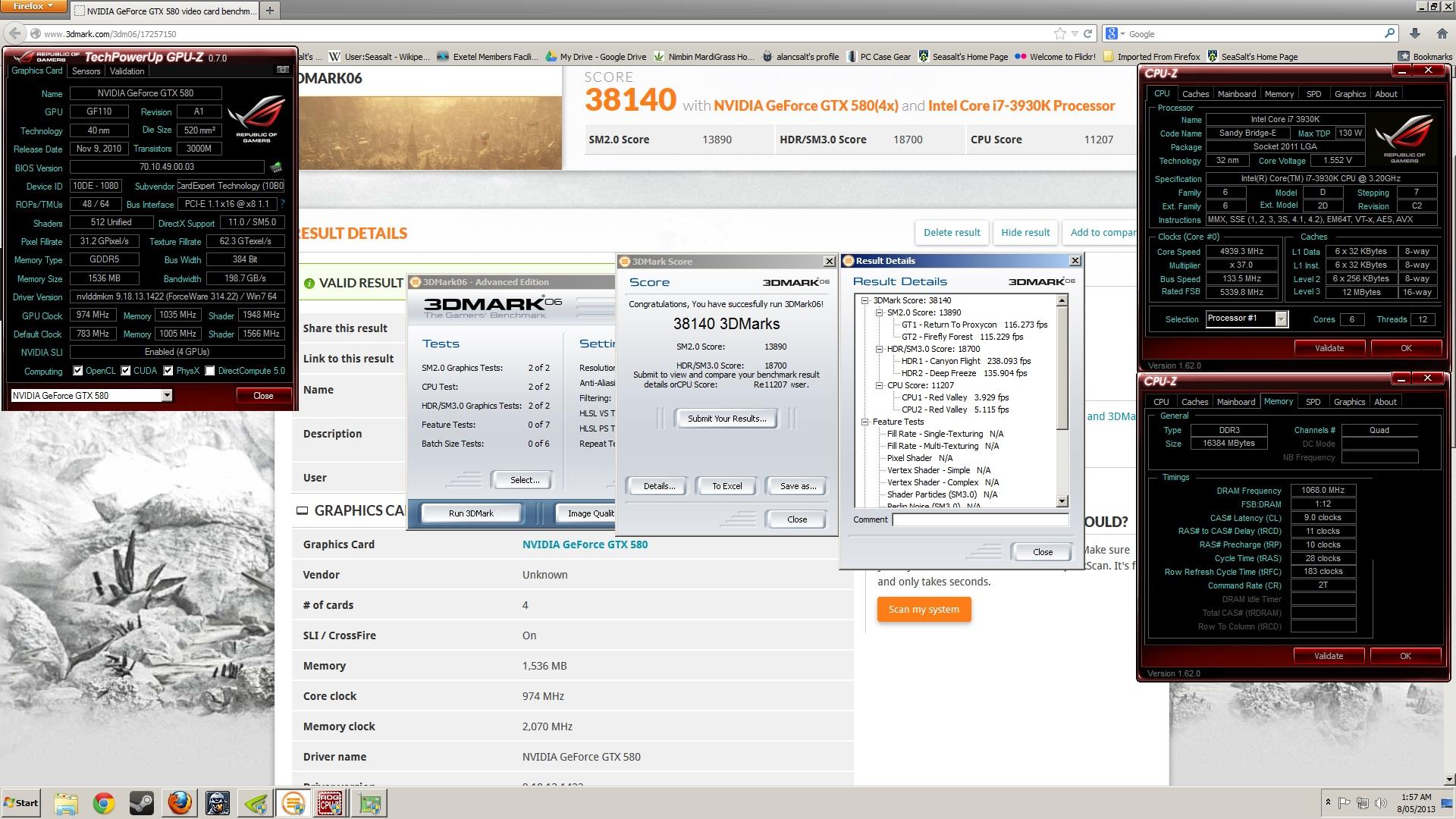Click the Select... button in 3DMark06 Tests
The width and height of the screenshot is (1456, 819).
pos(525,480)
